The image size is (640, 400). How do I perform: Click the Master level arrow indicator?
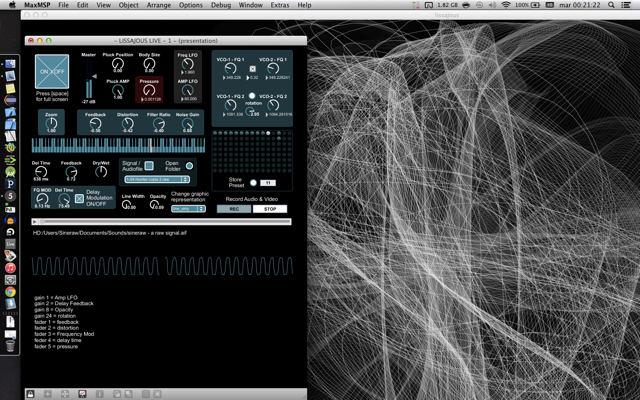tap(95, 76)
